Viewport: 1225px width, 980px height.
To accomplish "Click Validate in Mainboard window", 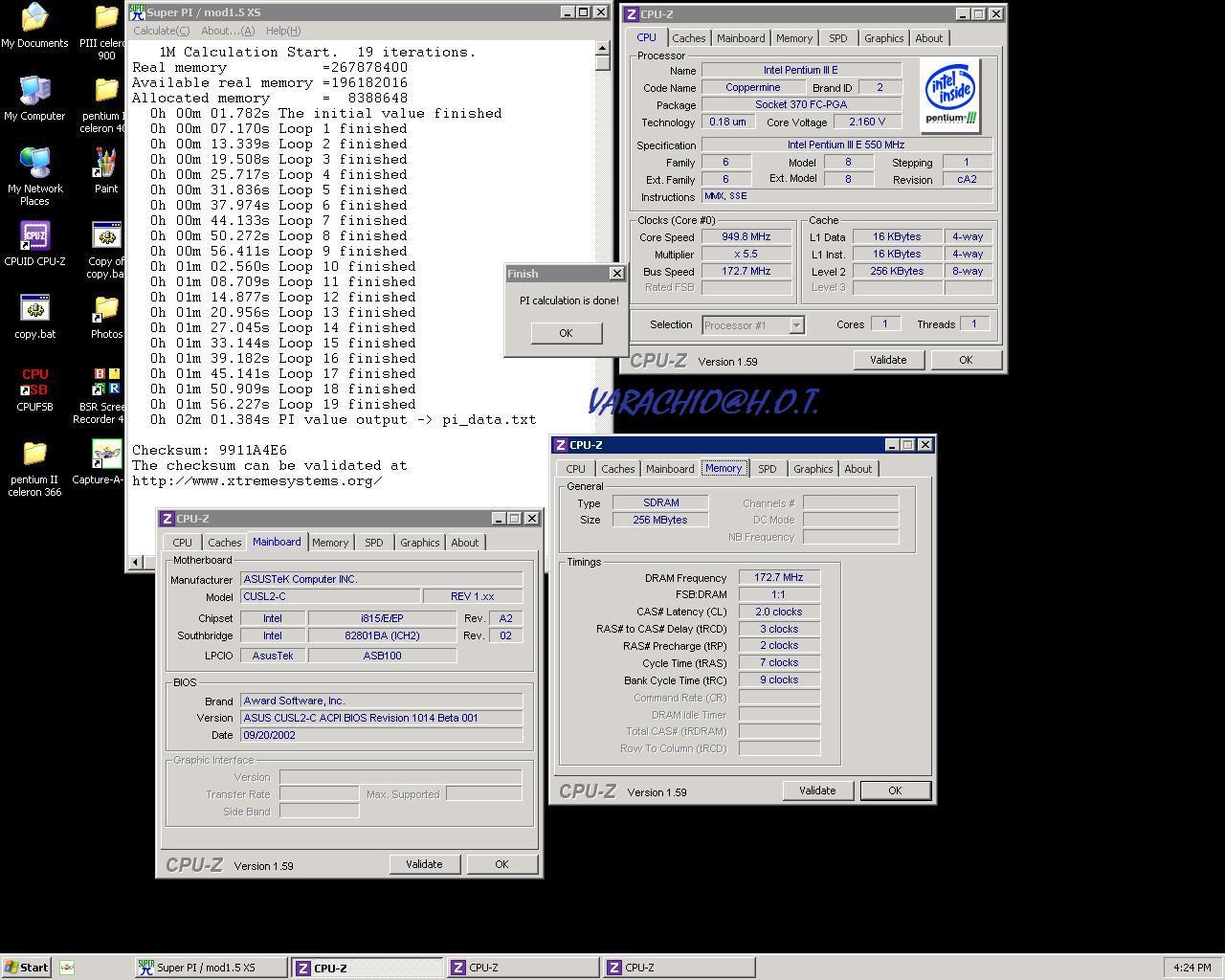I will tap(423, 864).
